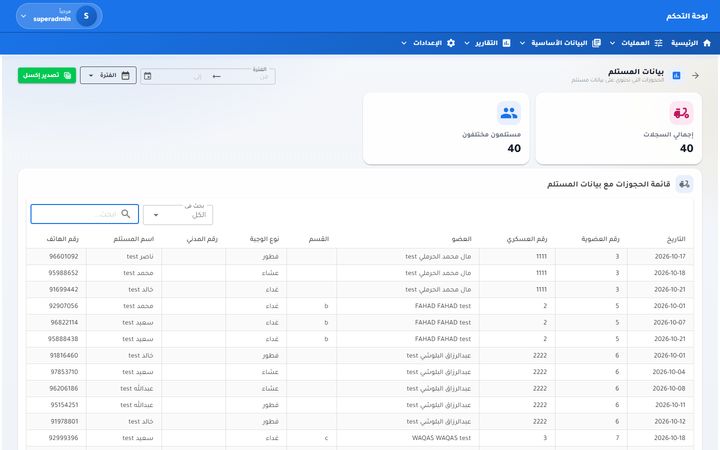Click phone number 91699442
The image size is (720, 450).
click(63, 289)
